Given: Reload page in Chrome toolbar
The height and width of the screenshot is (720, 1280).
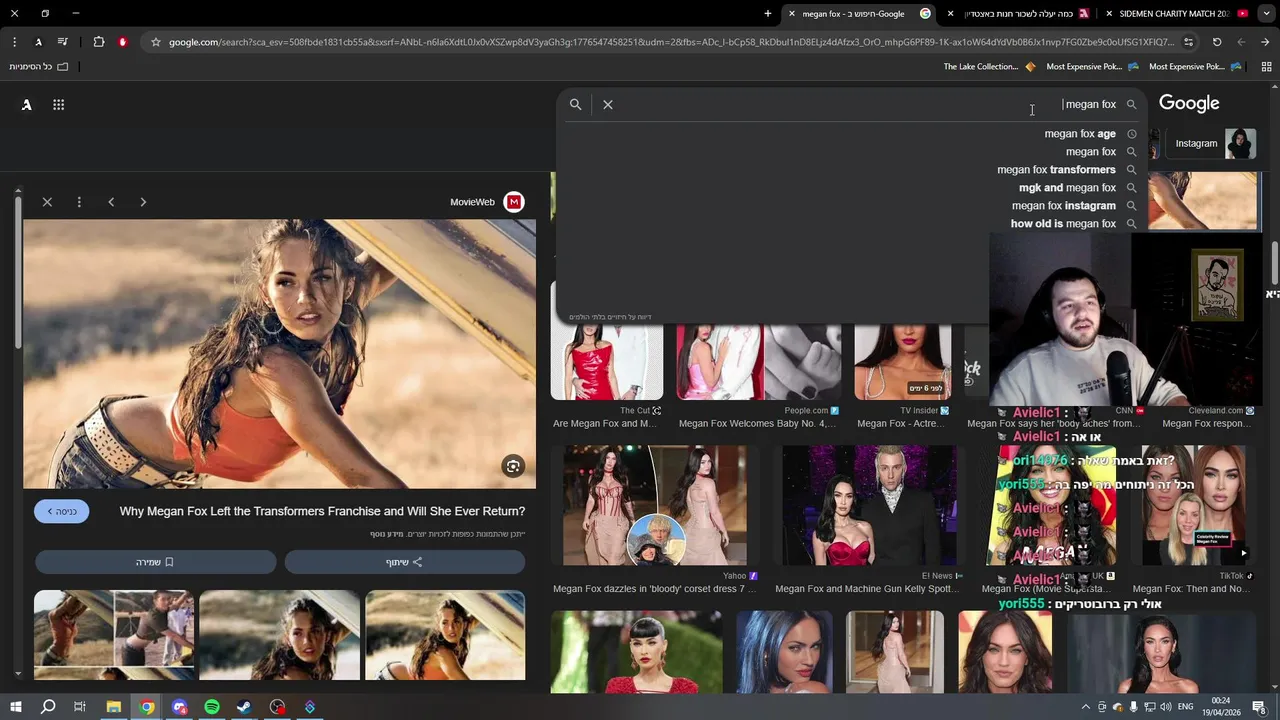Looking at the screenshot, I should 1217,42.
